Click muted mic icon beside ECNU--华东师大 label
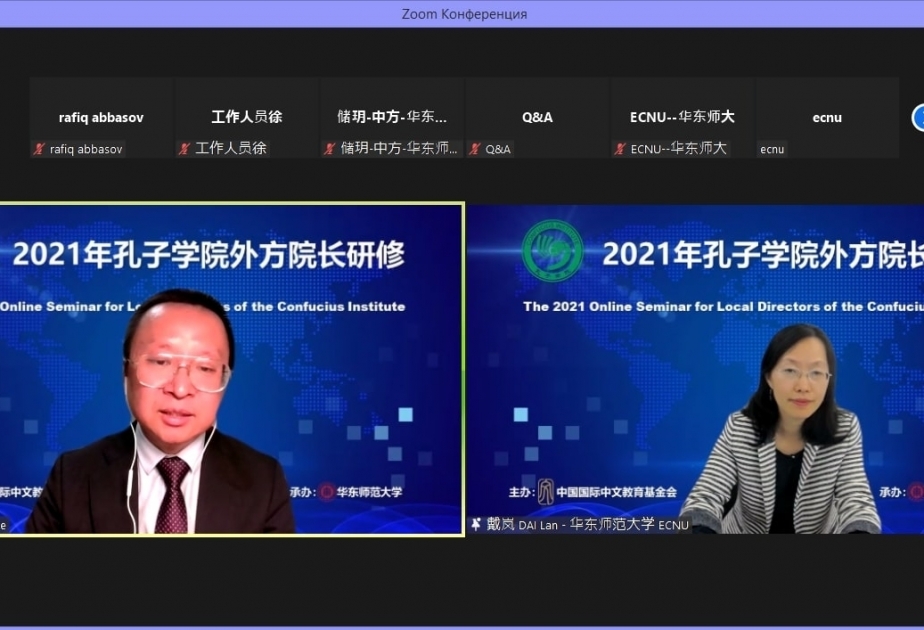 click(x=620, y=149)
